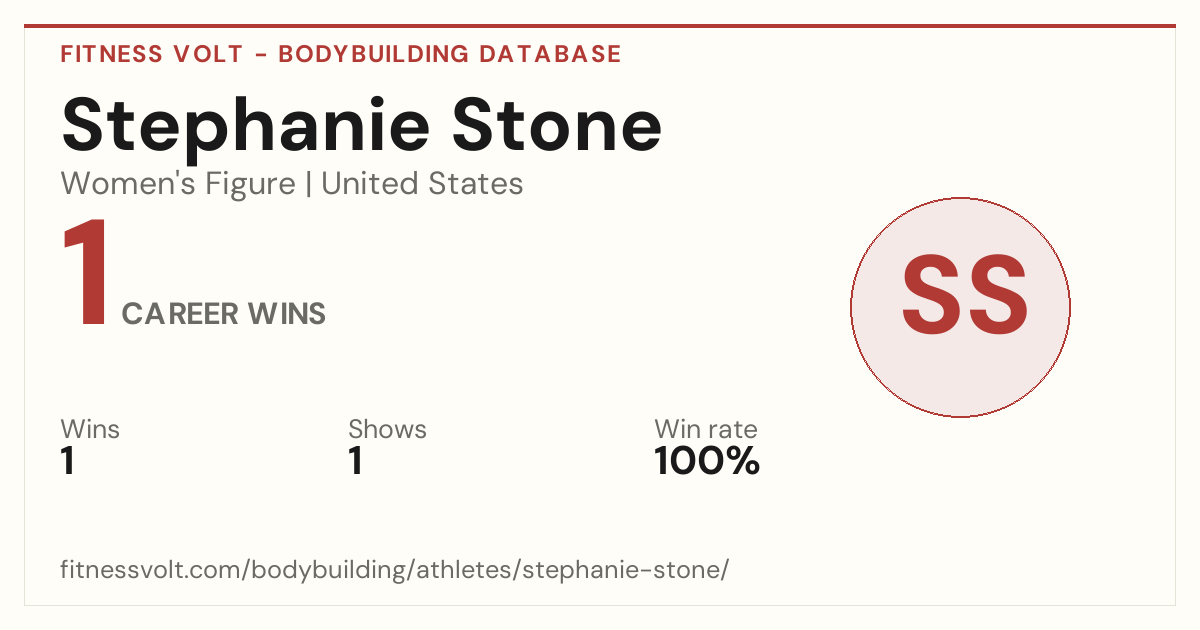This screenshot has height=630, width=1200.
Task: Select the Women's Figure division text
Action: click(x=178, y=184)
